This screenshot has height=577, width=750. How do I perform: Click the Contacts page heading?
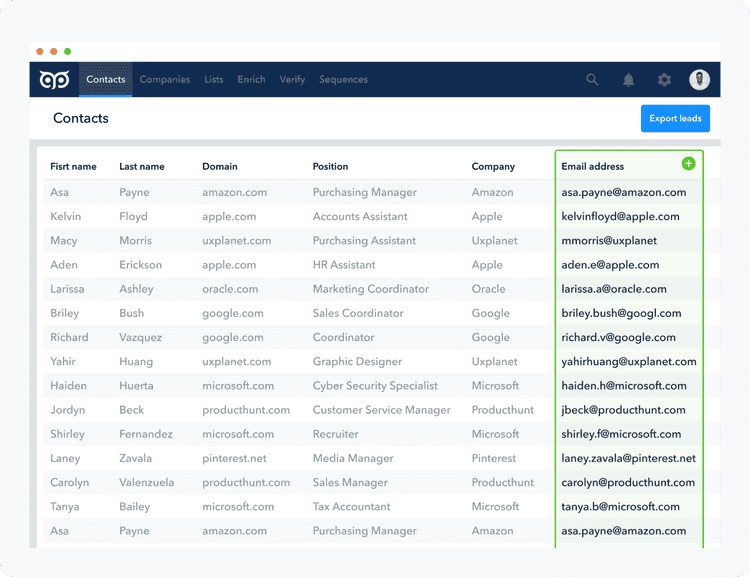[x=81, y=118]
